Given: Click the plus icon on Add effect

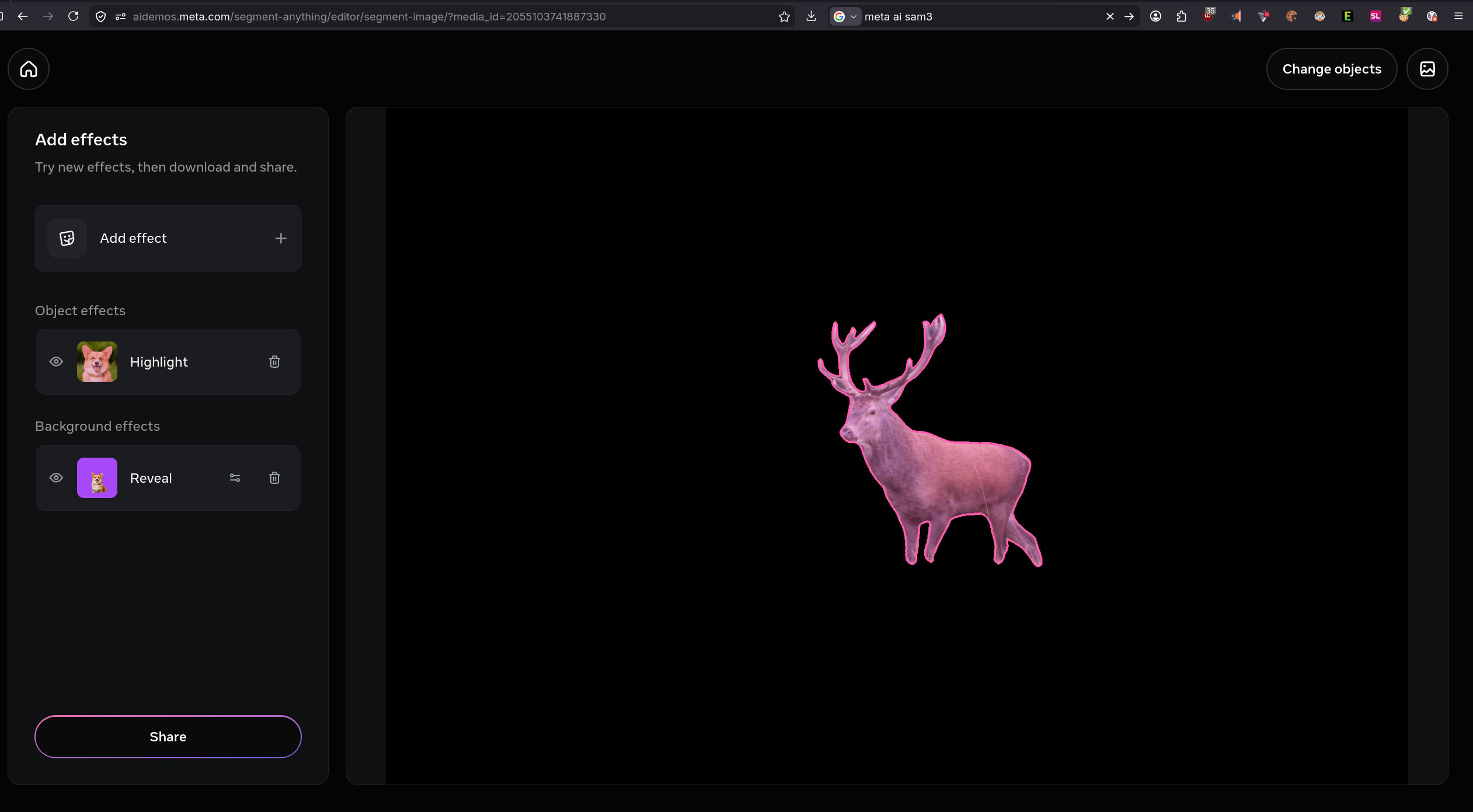Looking at the screenshot, I should pos(281,238).
